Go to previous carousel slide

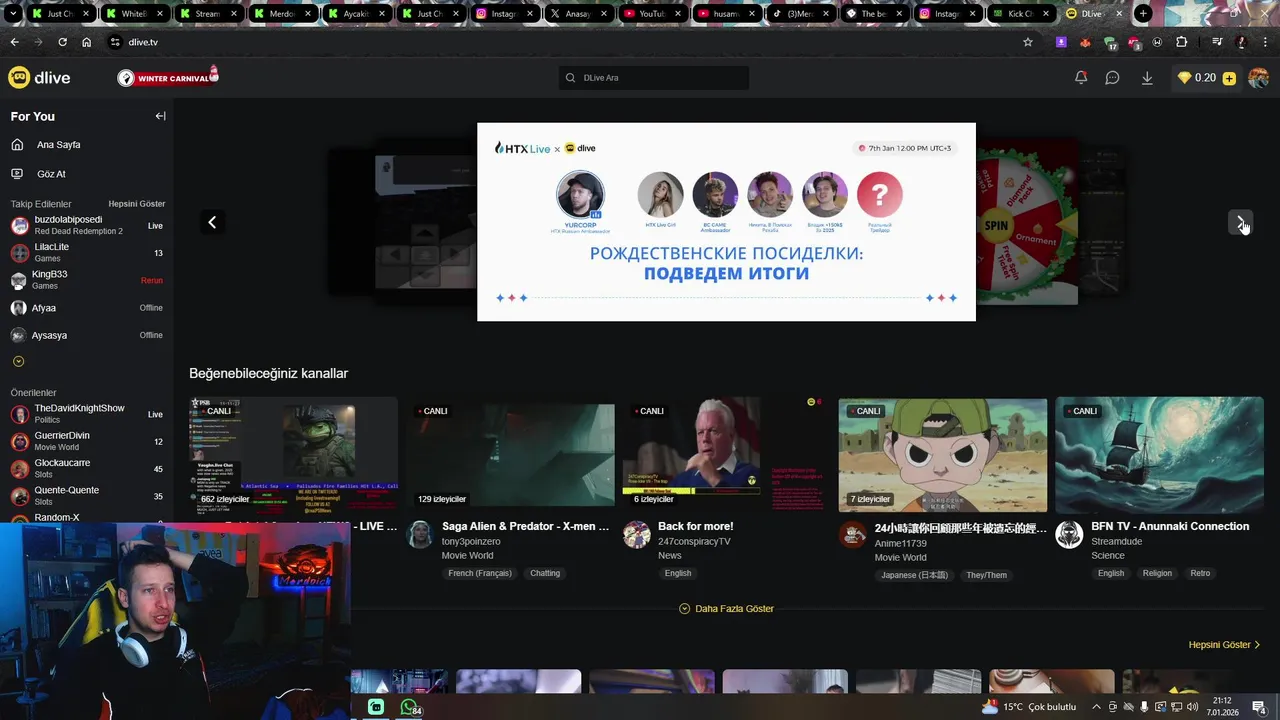(x=212, y=222)
